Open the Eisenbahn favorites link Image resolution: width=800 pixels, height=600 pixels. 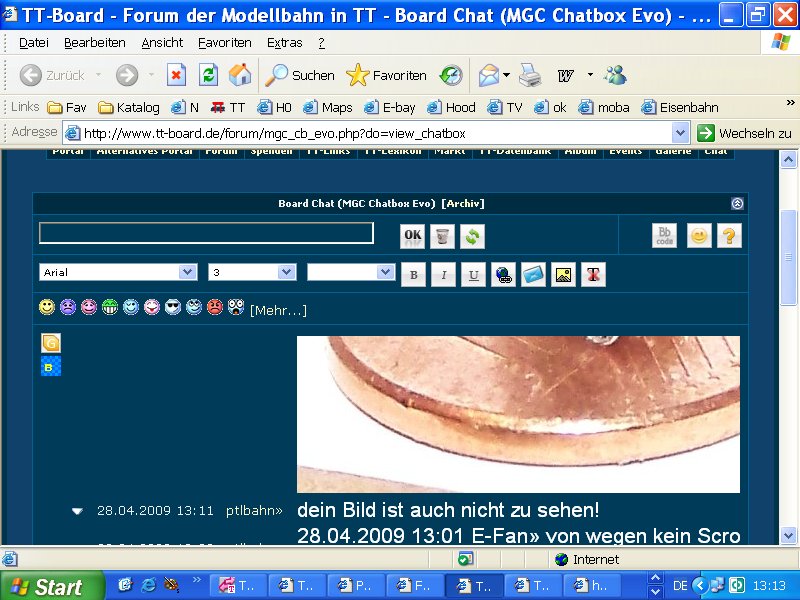tap(680, 107)
